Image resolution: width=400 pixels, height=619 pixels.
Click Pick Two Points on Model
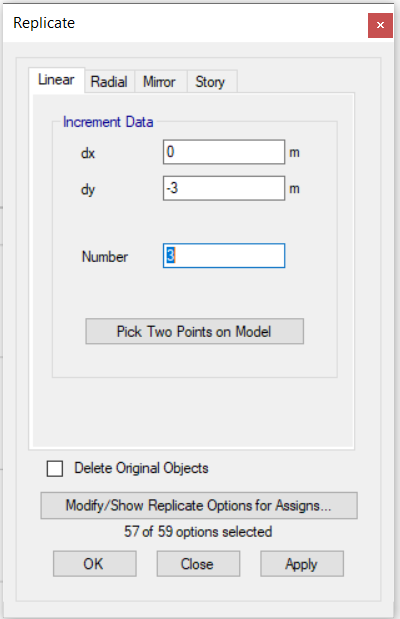tap(195, 332)
